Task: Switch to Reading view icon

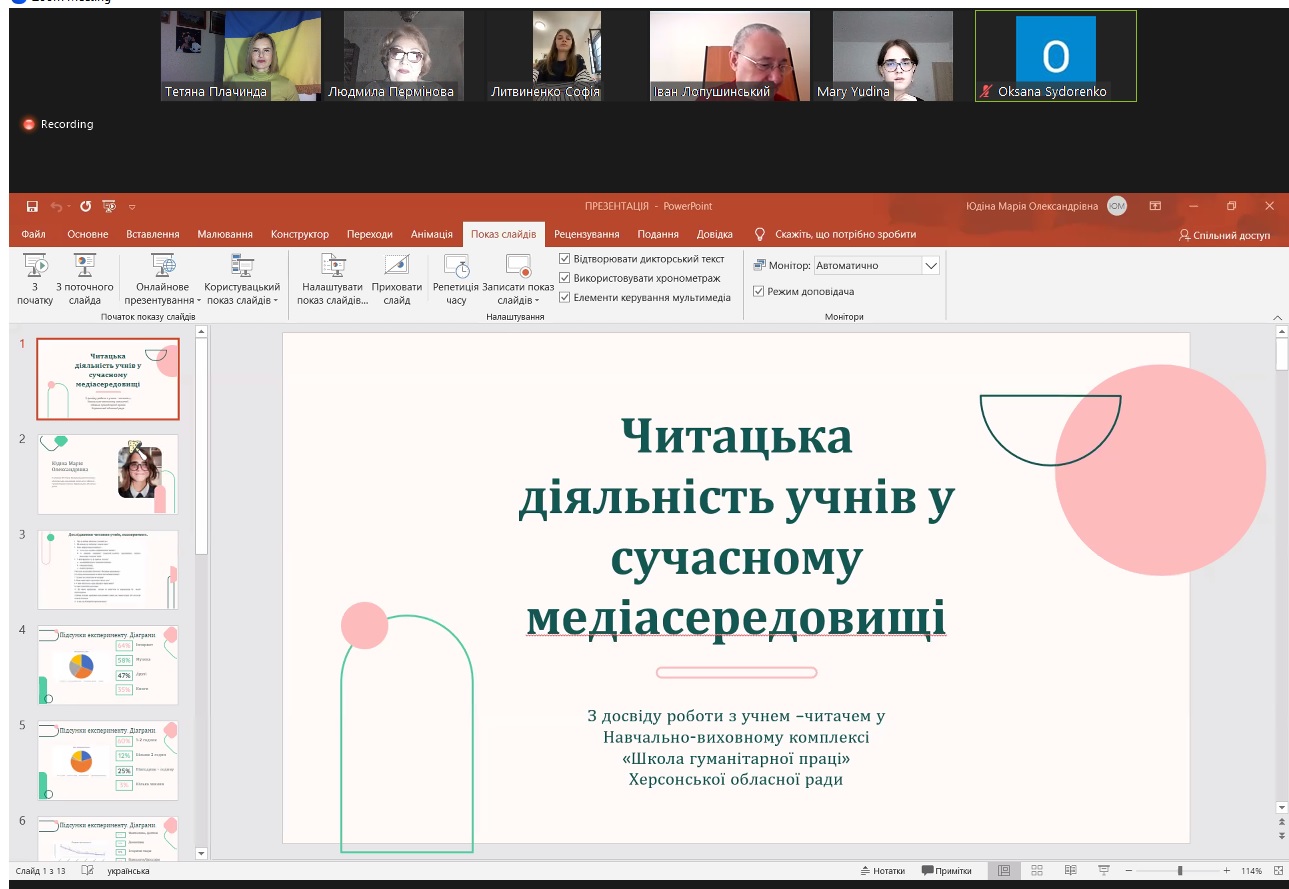Action: (1070, 871)
